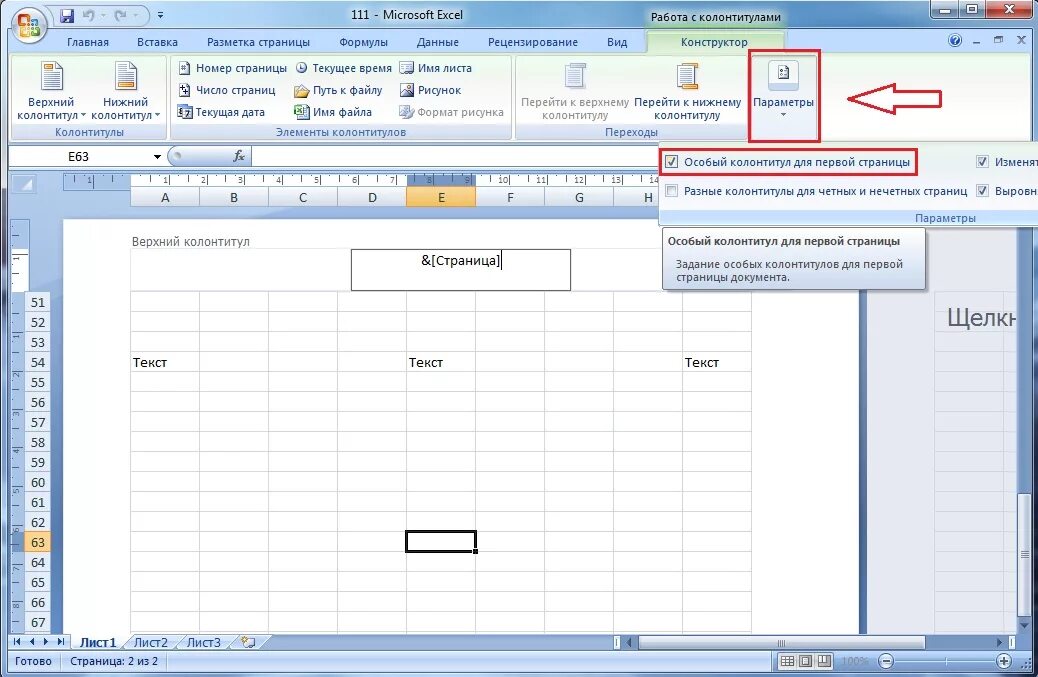Select row 54 header

pos(38,363)
